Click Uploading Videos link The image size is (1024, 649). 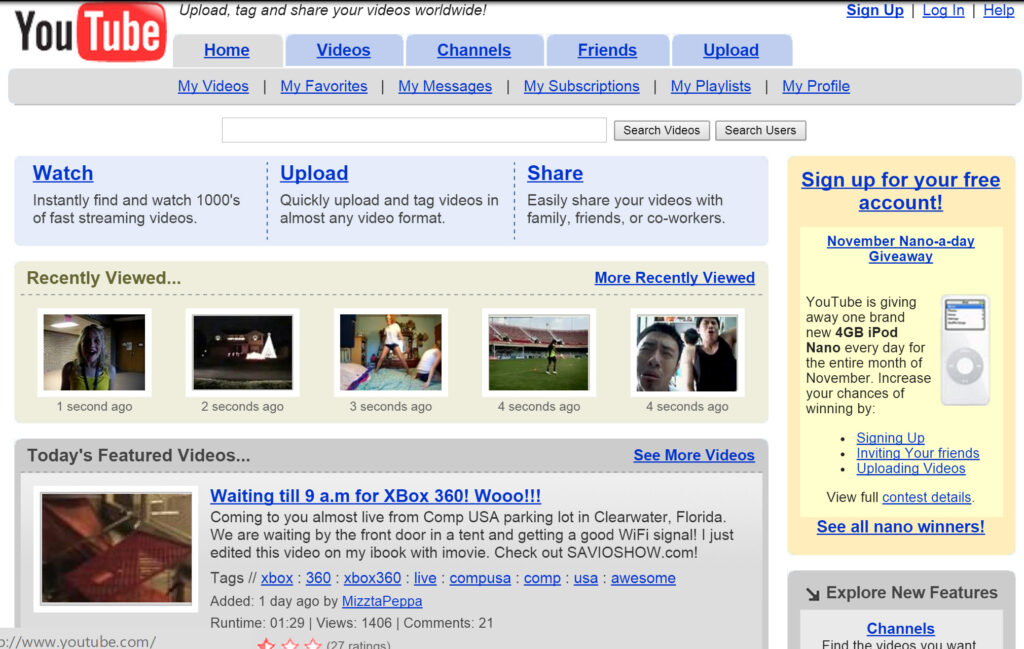pyautogui.click(x=911, y=469)
